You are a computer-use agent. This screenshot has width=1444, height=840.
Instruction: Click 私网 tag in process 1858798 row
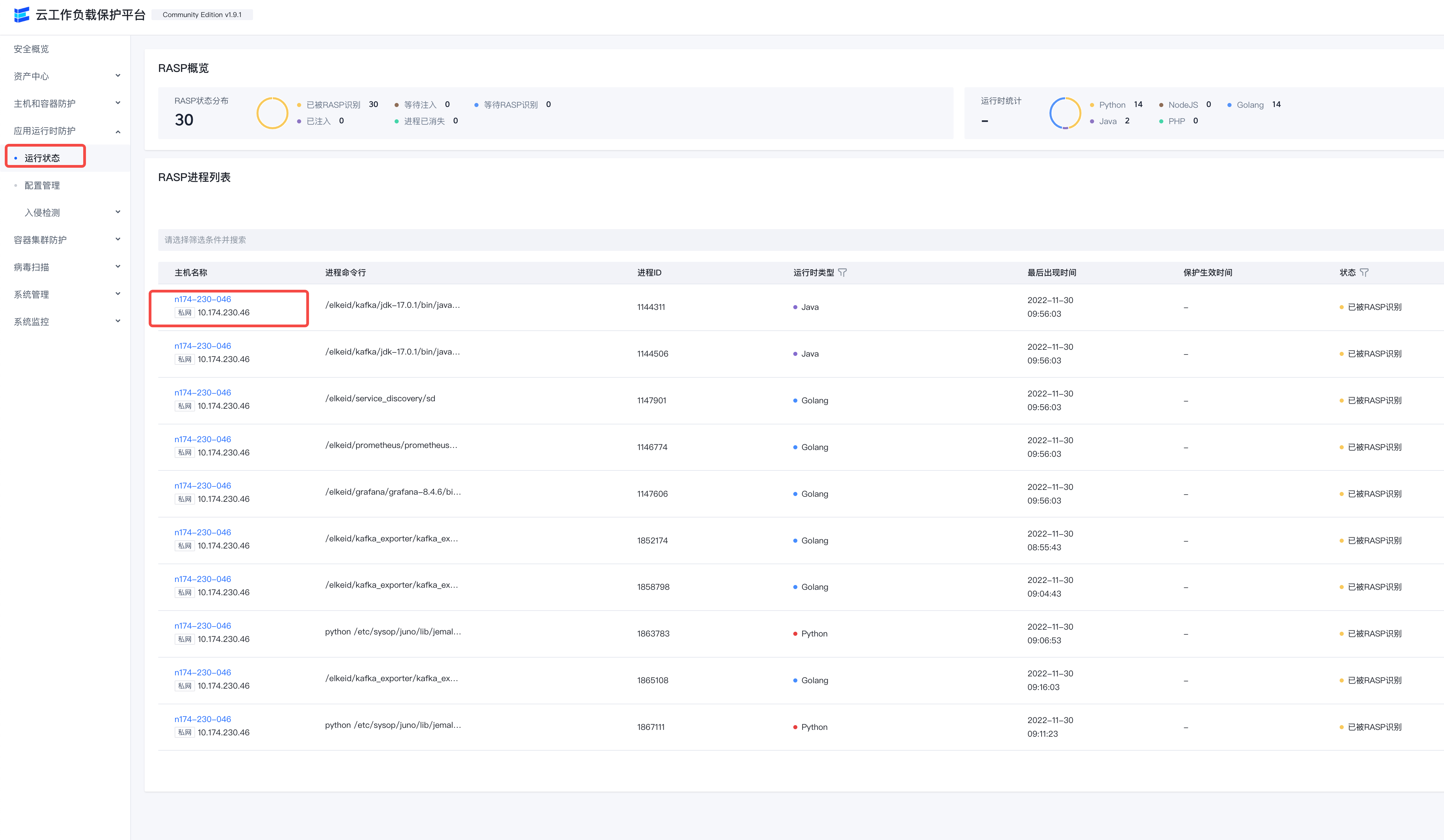pyautogui.click(x=185, y=592)
